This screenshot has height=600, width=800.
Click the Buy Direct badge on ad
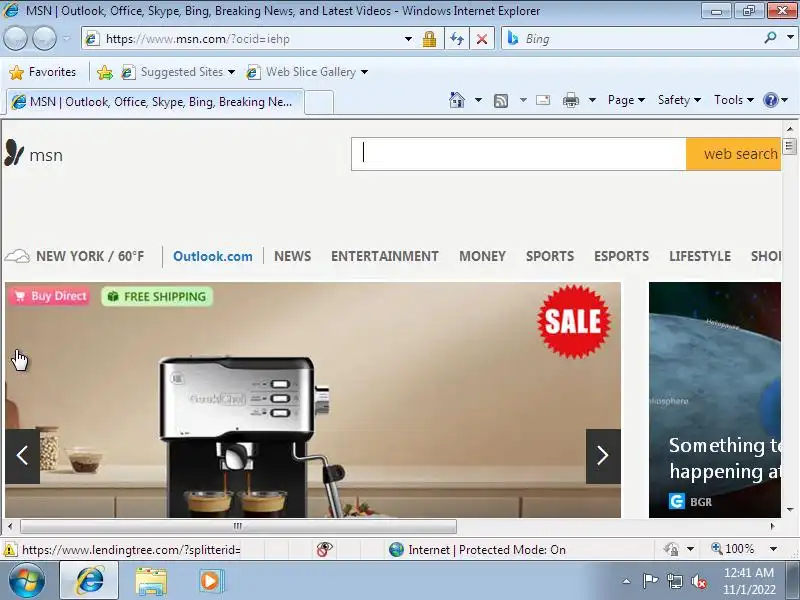coord(50,296)
